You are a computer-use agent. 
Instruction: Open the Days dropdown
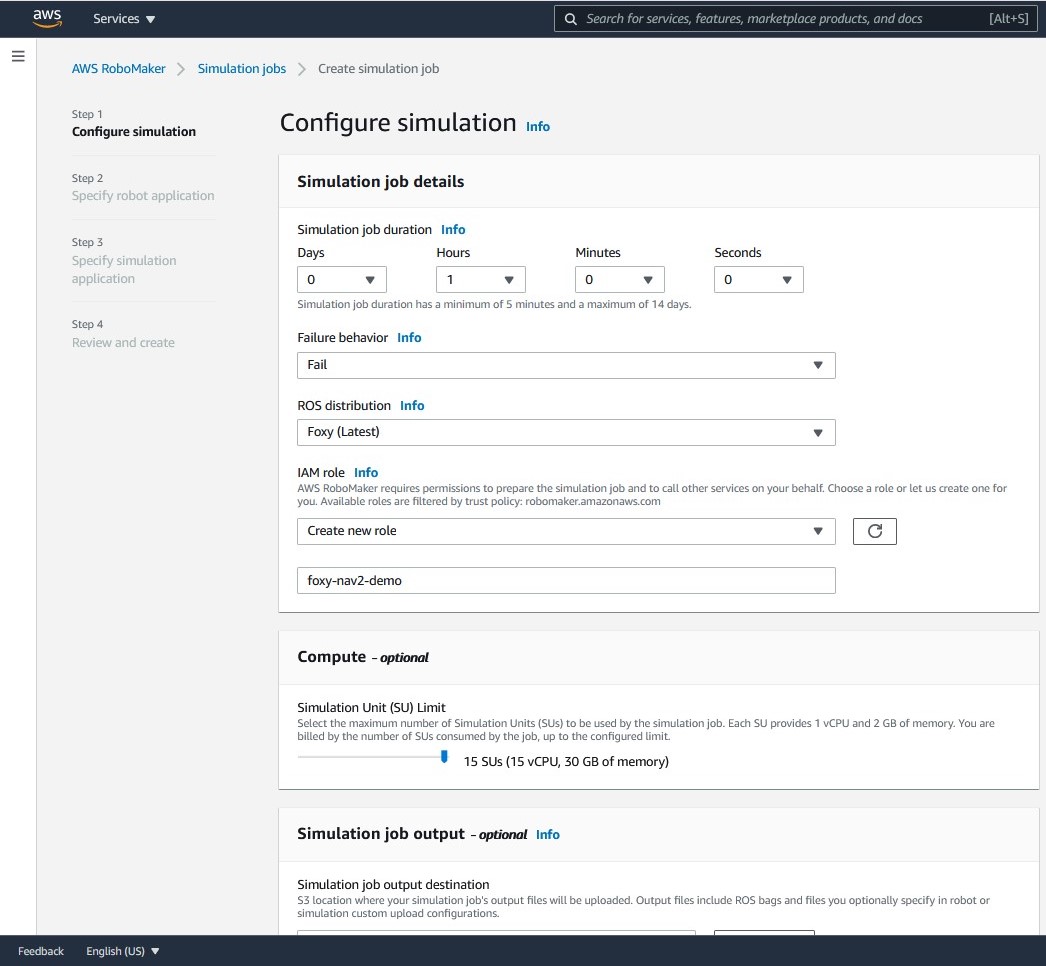(x=342, y=280)
